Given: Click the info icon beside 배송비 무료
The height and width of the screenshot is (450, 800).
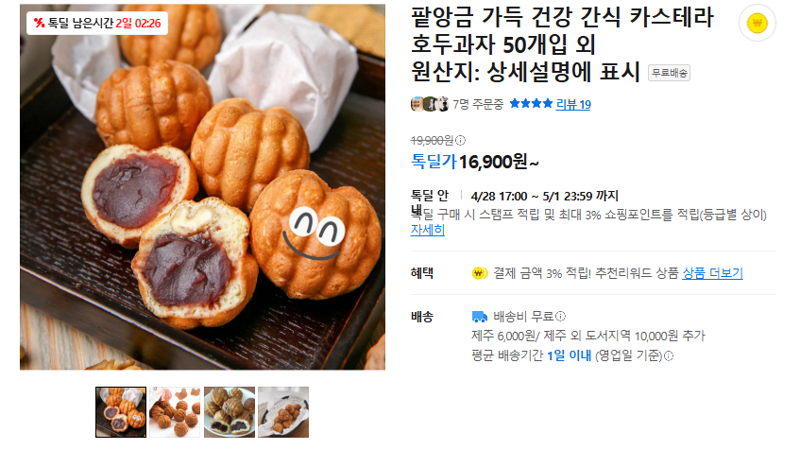Looking at the screenshot, I should (560, 316).
